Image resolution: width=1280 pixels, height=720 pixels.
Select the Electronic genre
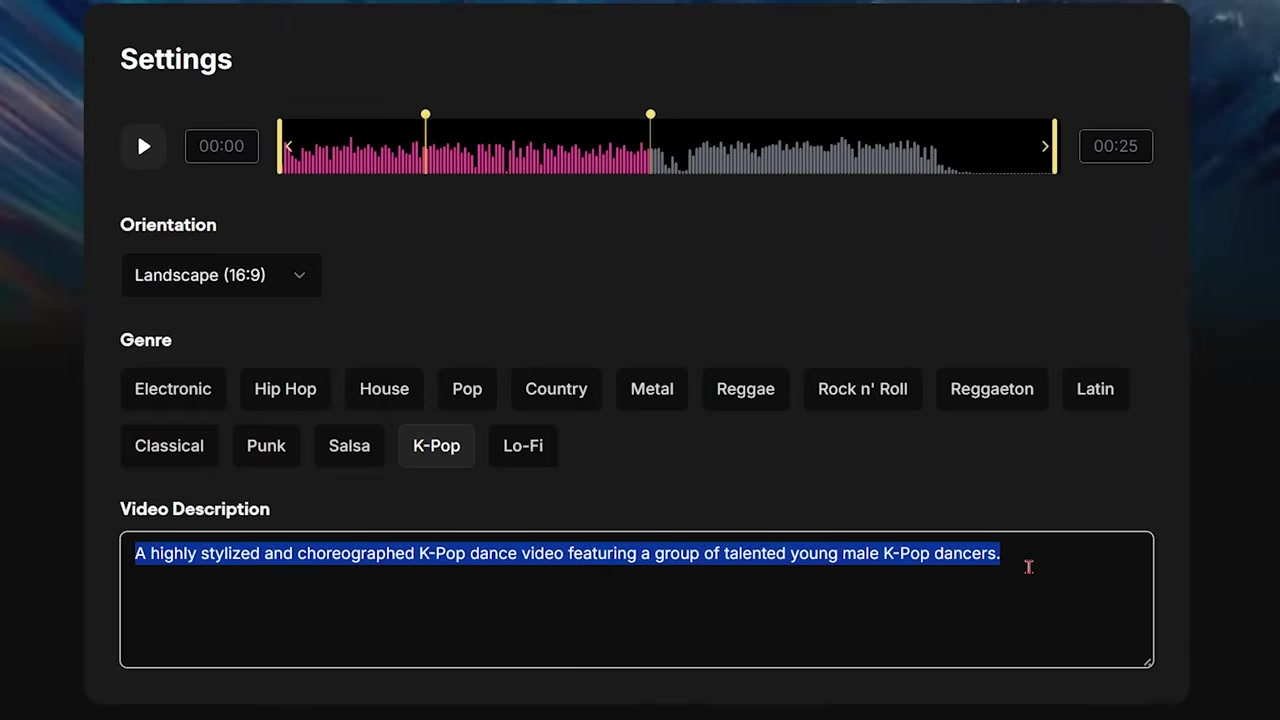pos(173,389)
